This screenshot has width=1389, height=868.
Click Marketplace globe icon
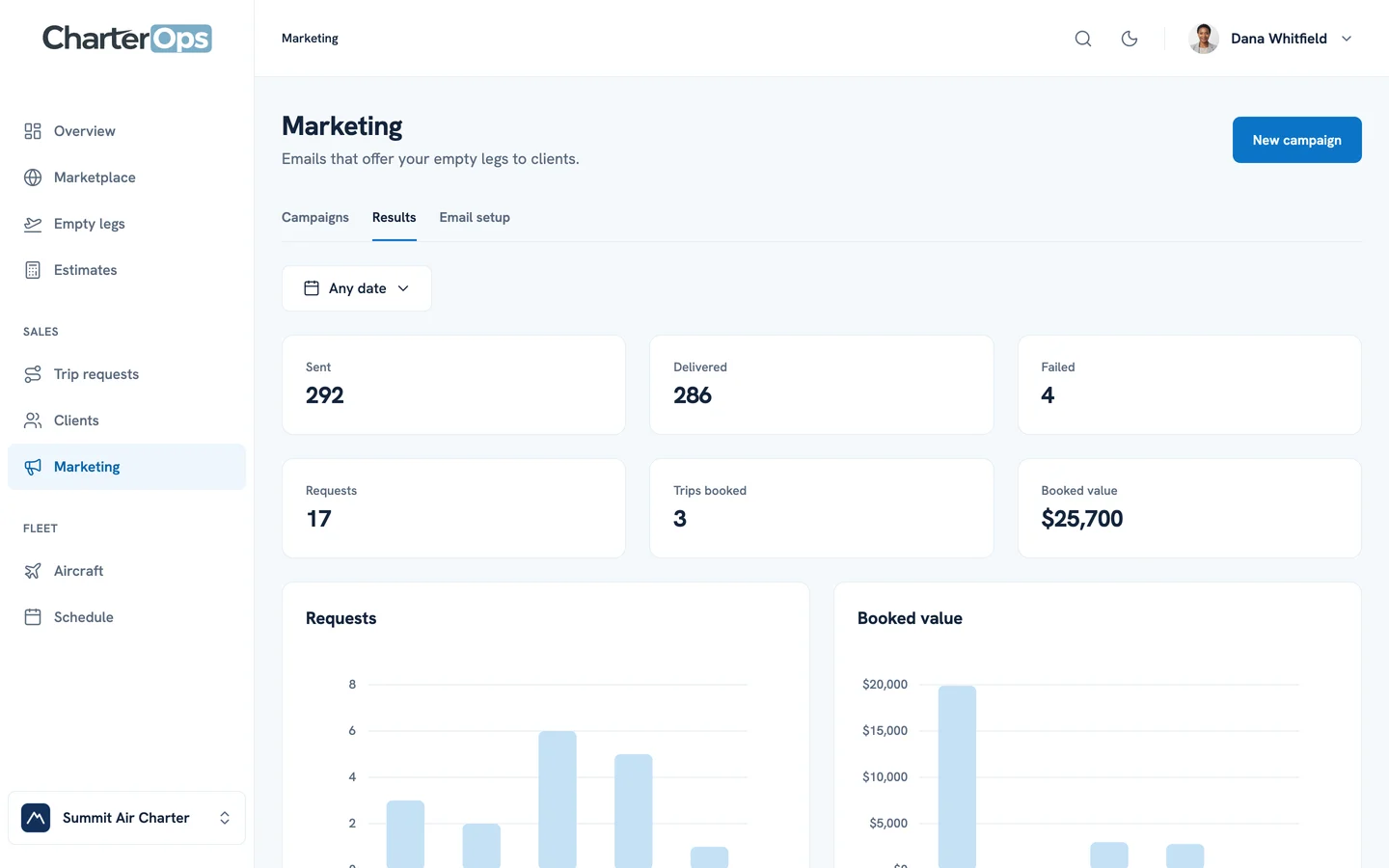[33, 177]
